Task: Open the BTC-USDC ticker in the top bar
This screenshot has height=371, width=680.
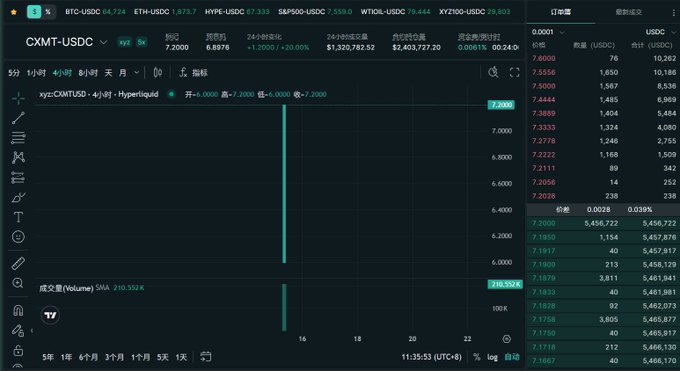Action: click(95, 12)
